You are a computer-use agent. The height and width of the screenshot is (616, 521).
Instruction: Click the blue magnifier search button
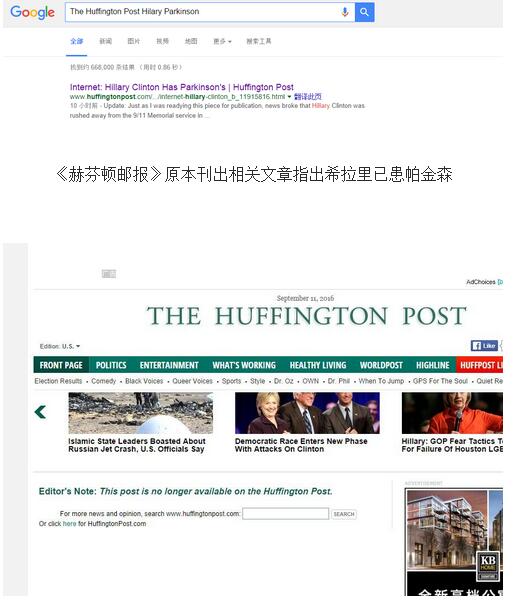(x=364, y=12)
